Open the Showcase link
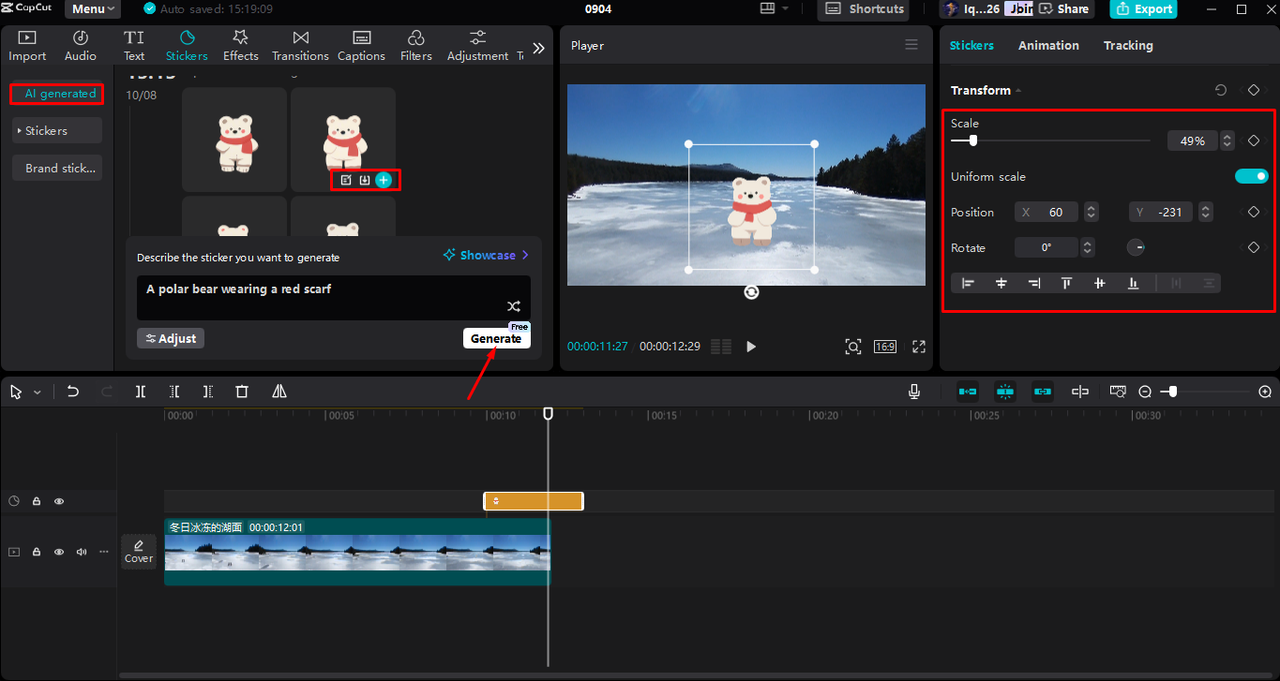This screenshot has height=681, width=1280. (x=486, y=255)
